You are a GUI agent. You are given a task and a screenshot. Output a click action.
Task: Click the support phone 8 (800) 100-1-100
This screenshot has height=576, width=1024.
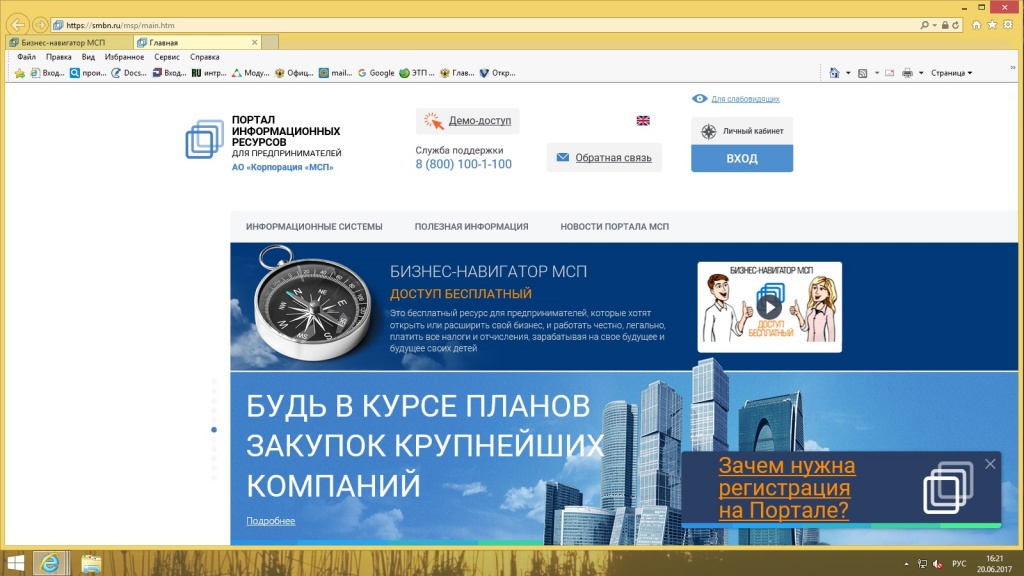click(x=464, y=165)
